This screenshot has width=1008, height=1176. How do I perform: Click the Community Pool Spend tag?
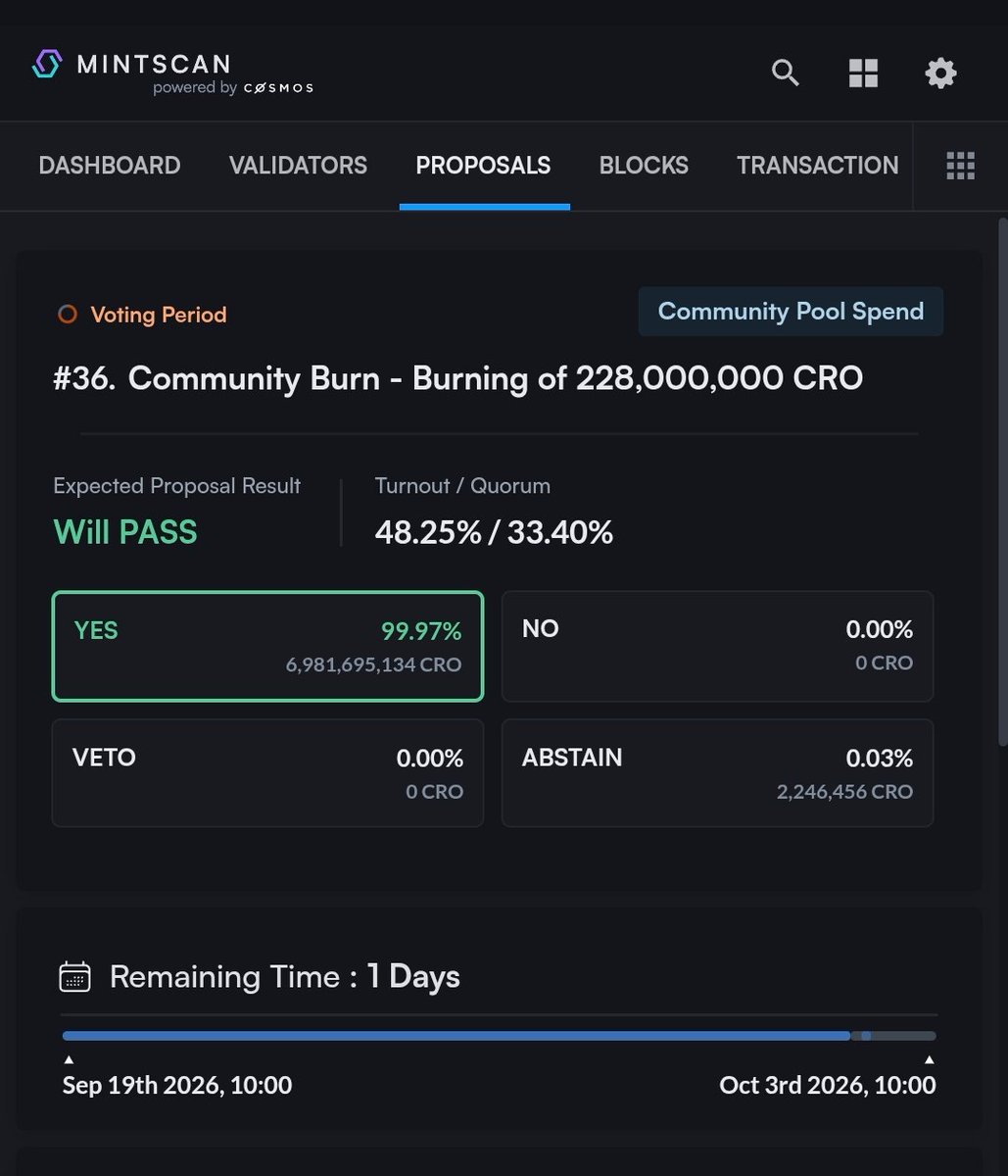tap(791, 312)
